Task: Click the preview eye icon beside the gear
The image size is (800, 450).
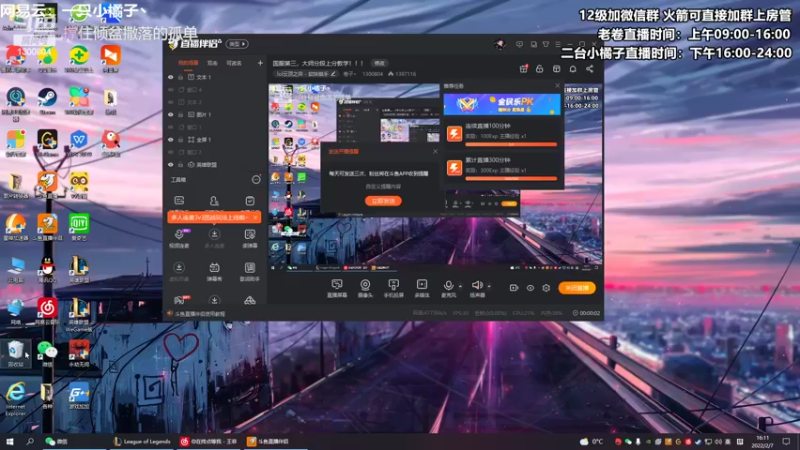Action: click(530, 288)
